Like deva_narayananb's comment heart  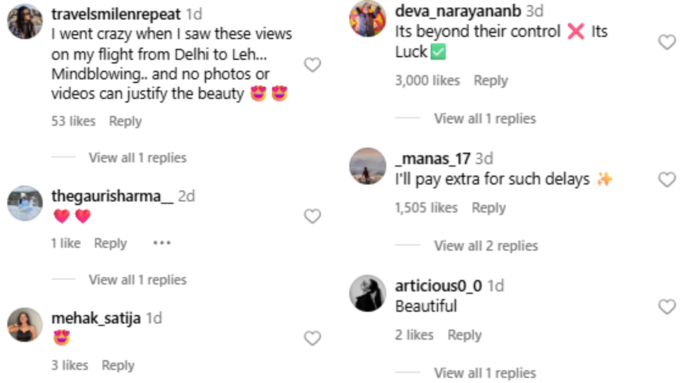[667, 42]
